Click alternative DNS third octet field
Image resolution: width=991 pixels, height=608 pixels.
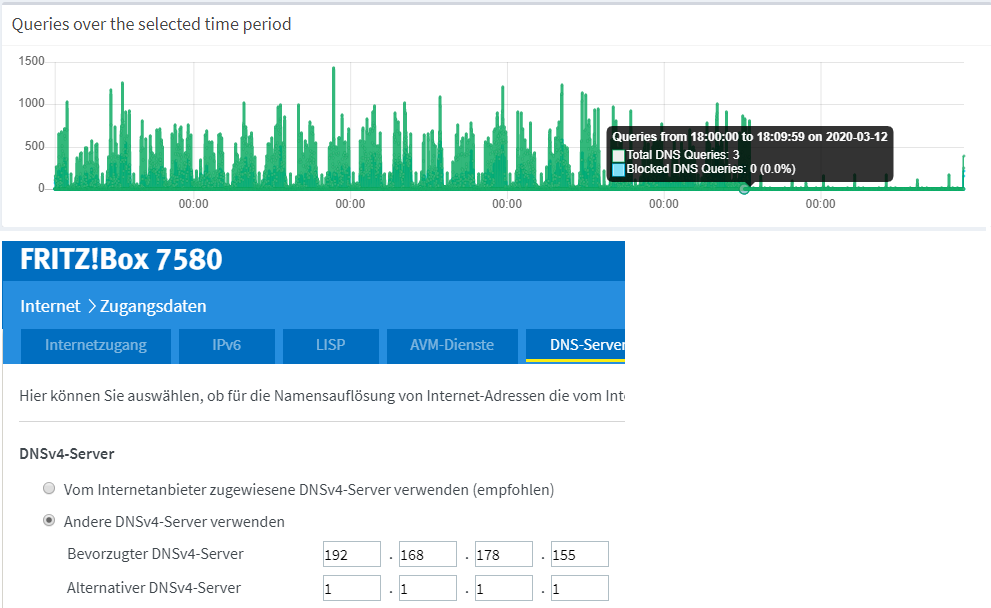(x=504, y=588)
